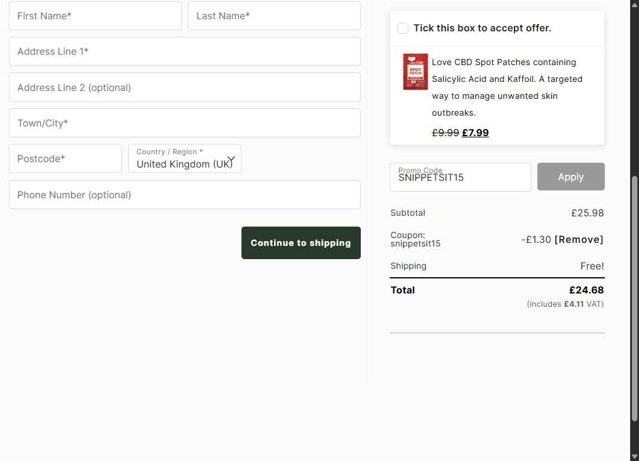This screenshot has width=639, height=461.
Task: Click the discounted £7.99 offer price
Action: [x=475, y=132]
